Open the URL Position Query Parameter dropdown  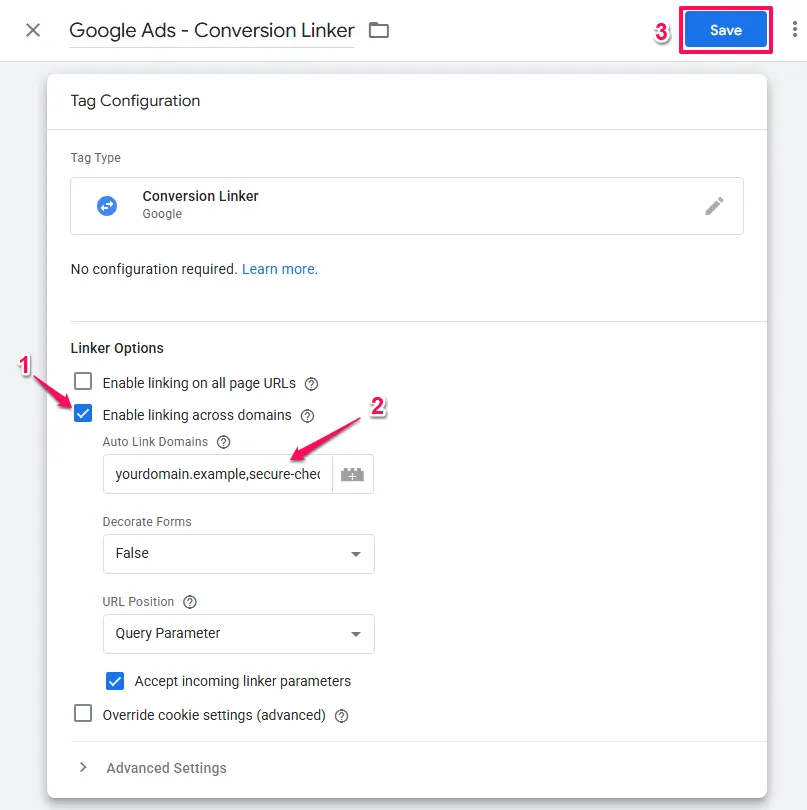[x=238, y=634]
